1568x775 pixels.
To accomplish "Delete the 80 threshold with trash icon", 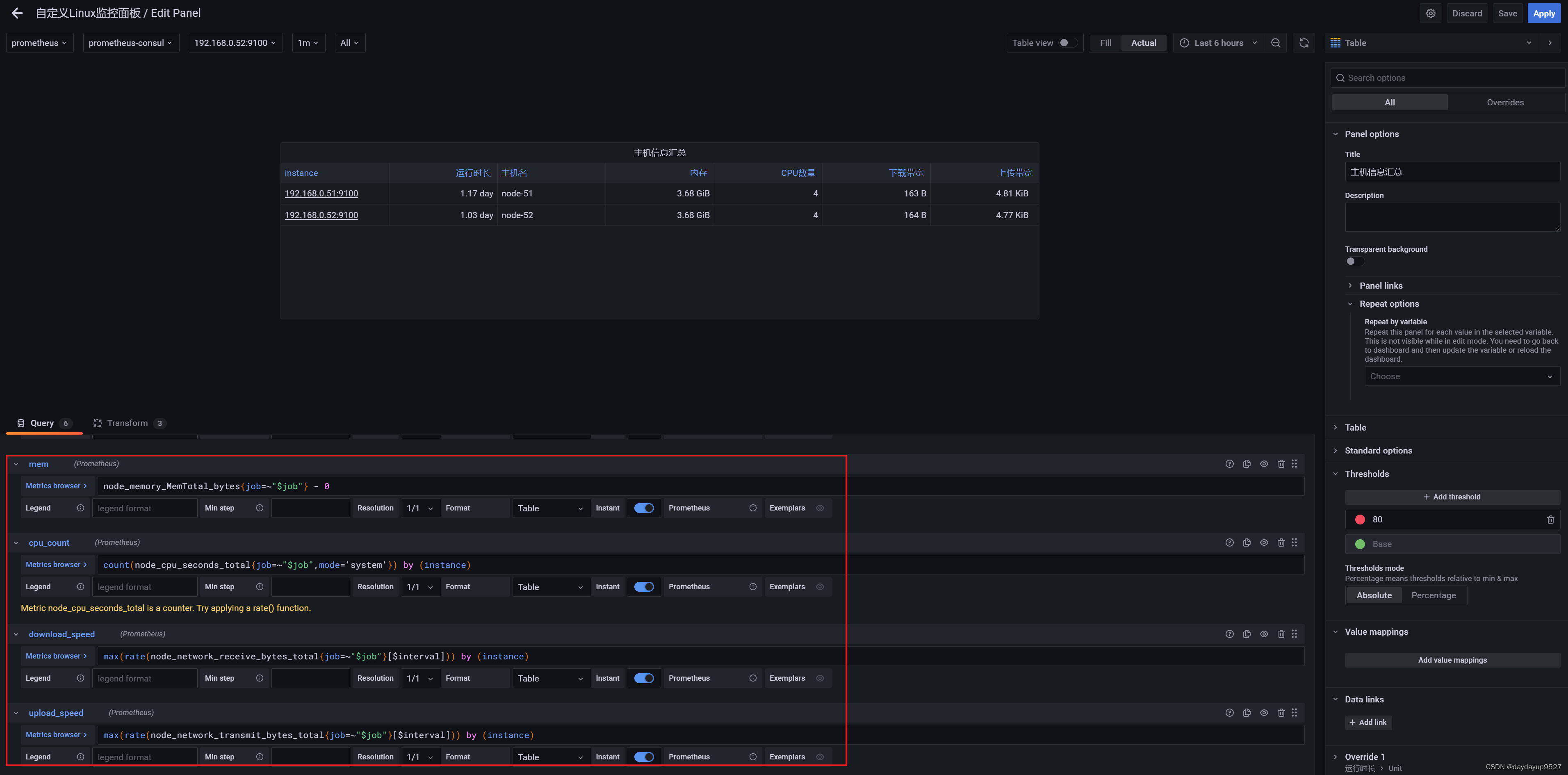I will pos(1550,519).
